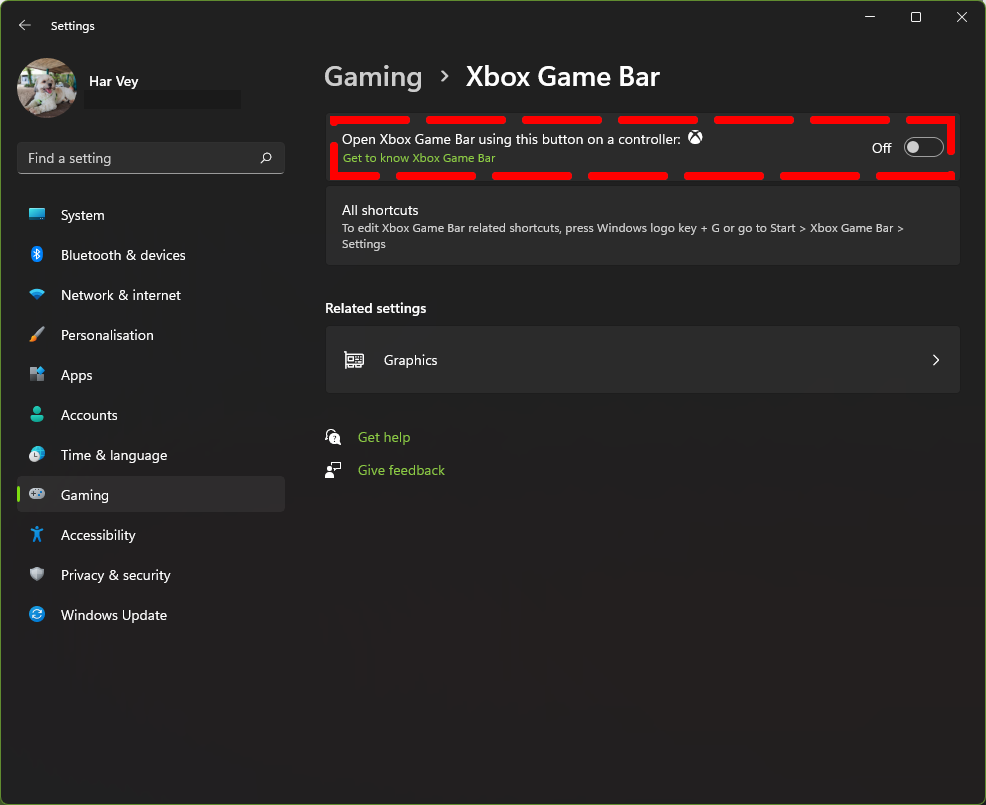Screen dimensions: 986x805
Task: Select Gaming label in sidebar
Action: click(85, 495)
